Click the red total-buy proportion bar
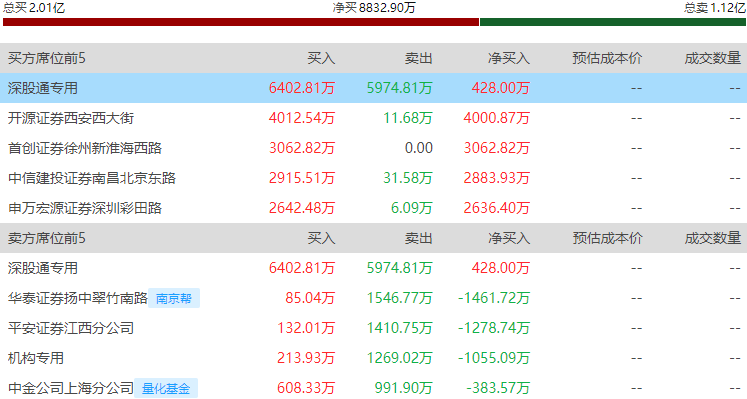The height and width of the screenshot is (399, 747). (241, 22)
